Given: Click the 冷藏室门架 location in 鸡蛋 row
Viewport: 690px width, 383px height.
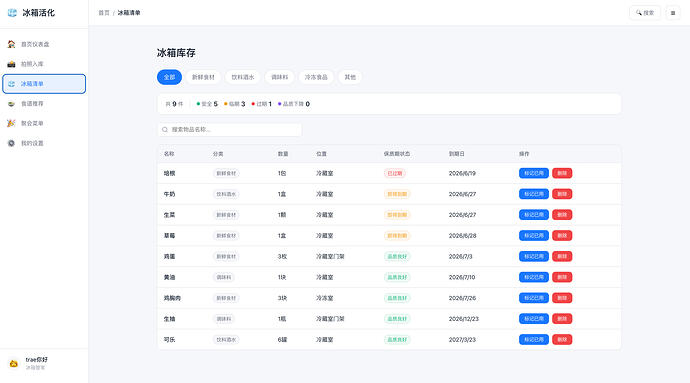Looking at the screenshot, I should click(330, 256).
